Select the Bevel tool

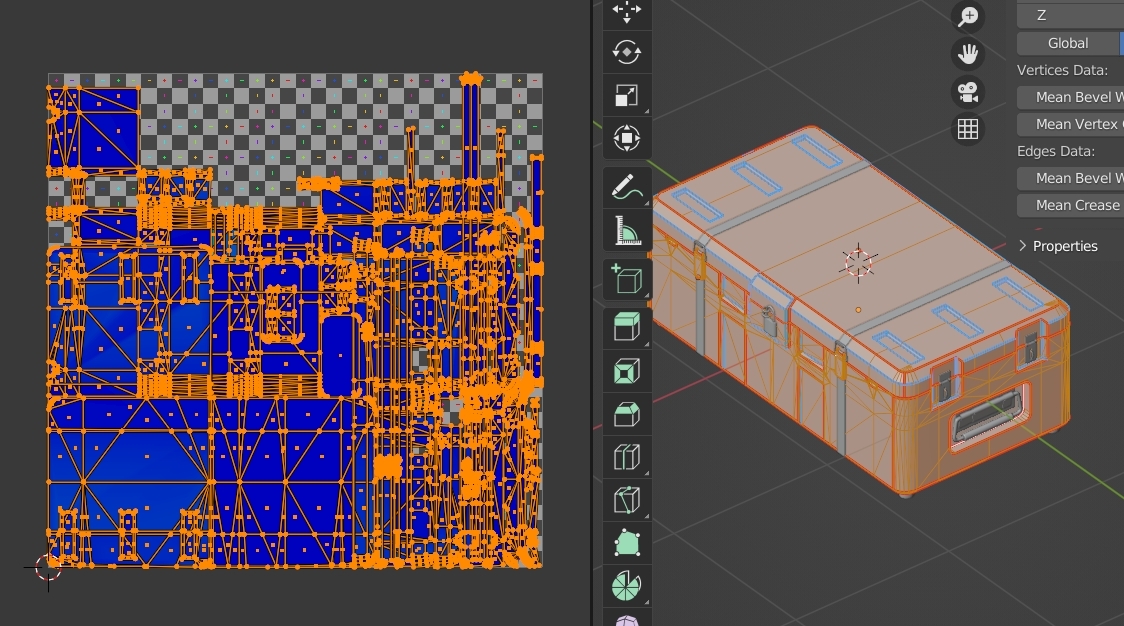627,414
